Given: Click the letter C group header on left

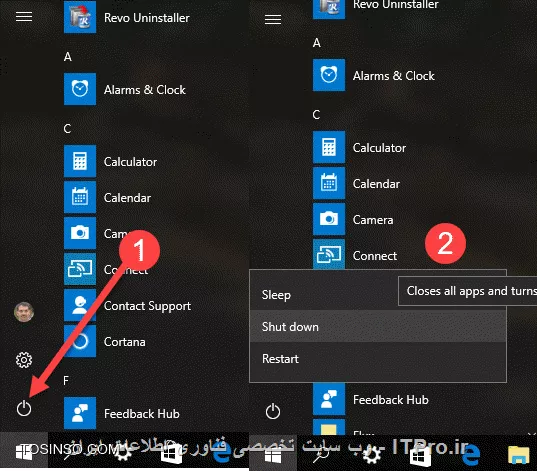Looking at the screenshot, I should [67, 129].
